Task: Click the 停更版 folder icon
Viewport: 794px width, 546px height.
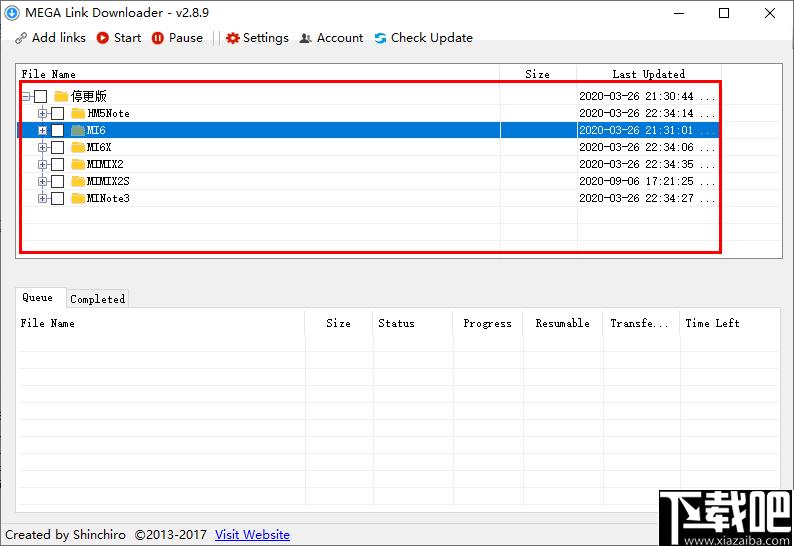Action: [61, 96]
